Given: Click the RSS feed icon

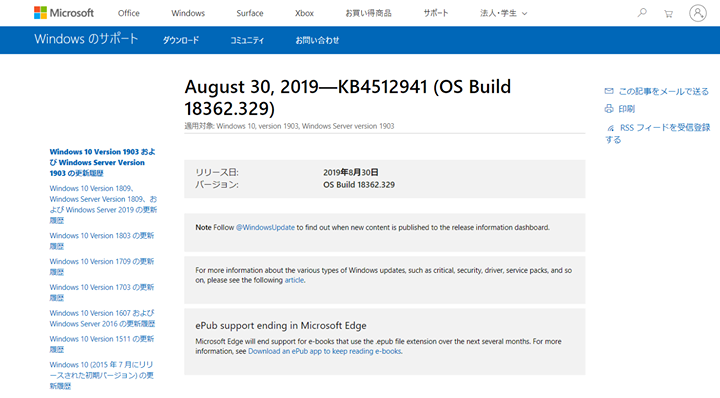Looking at the screenshot, I should click(610, 128).
